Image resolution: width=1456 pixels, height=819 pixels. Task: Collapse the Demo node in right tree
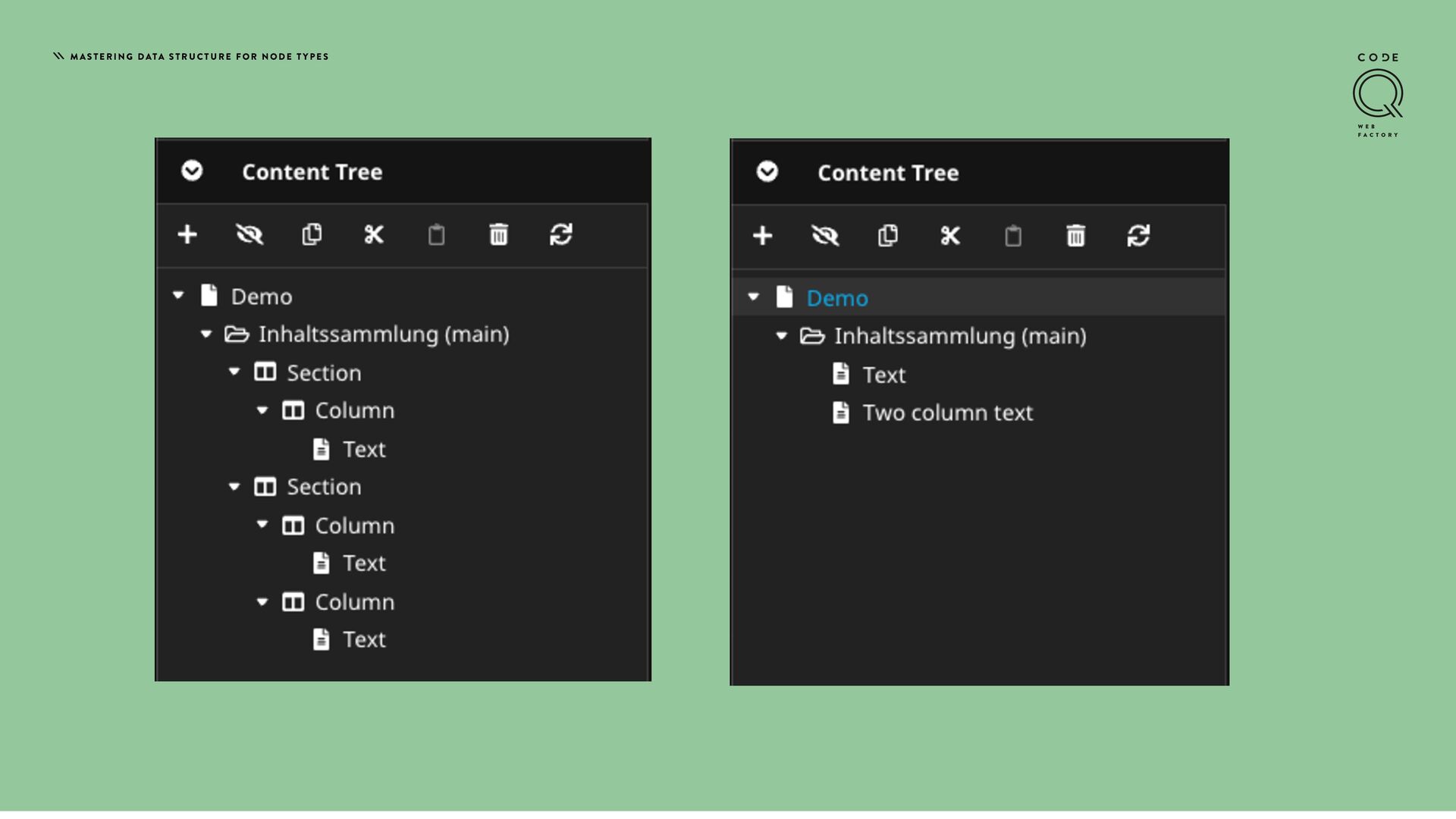(x=753, y=297)
